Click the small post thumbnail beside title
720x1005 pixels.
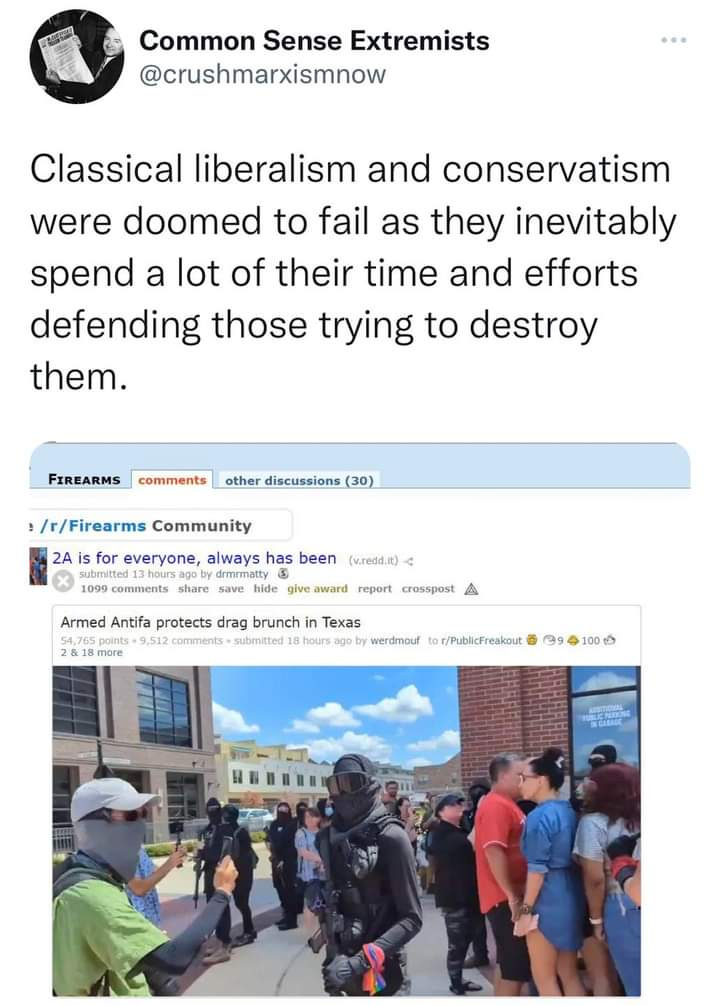[38, 566]
